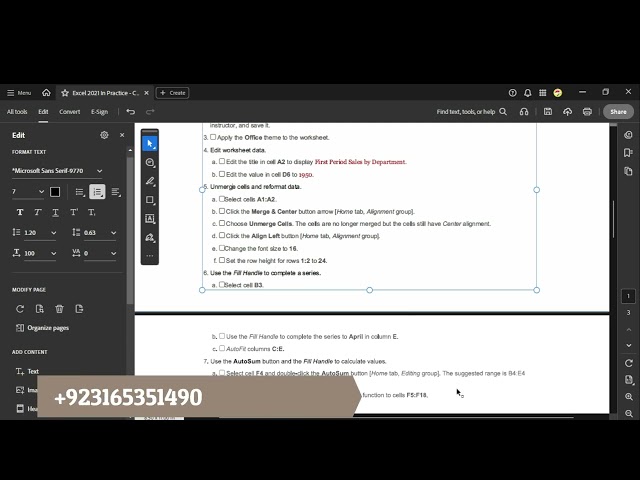Apply underline text formatting

coord(56,212)
